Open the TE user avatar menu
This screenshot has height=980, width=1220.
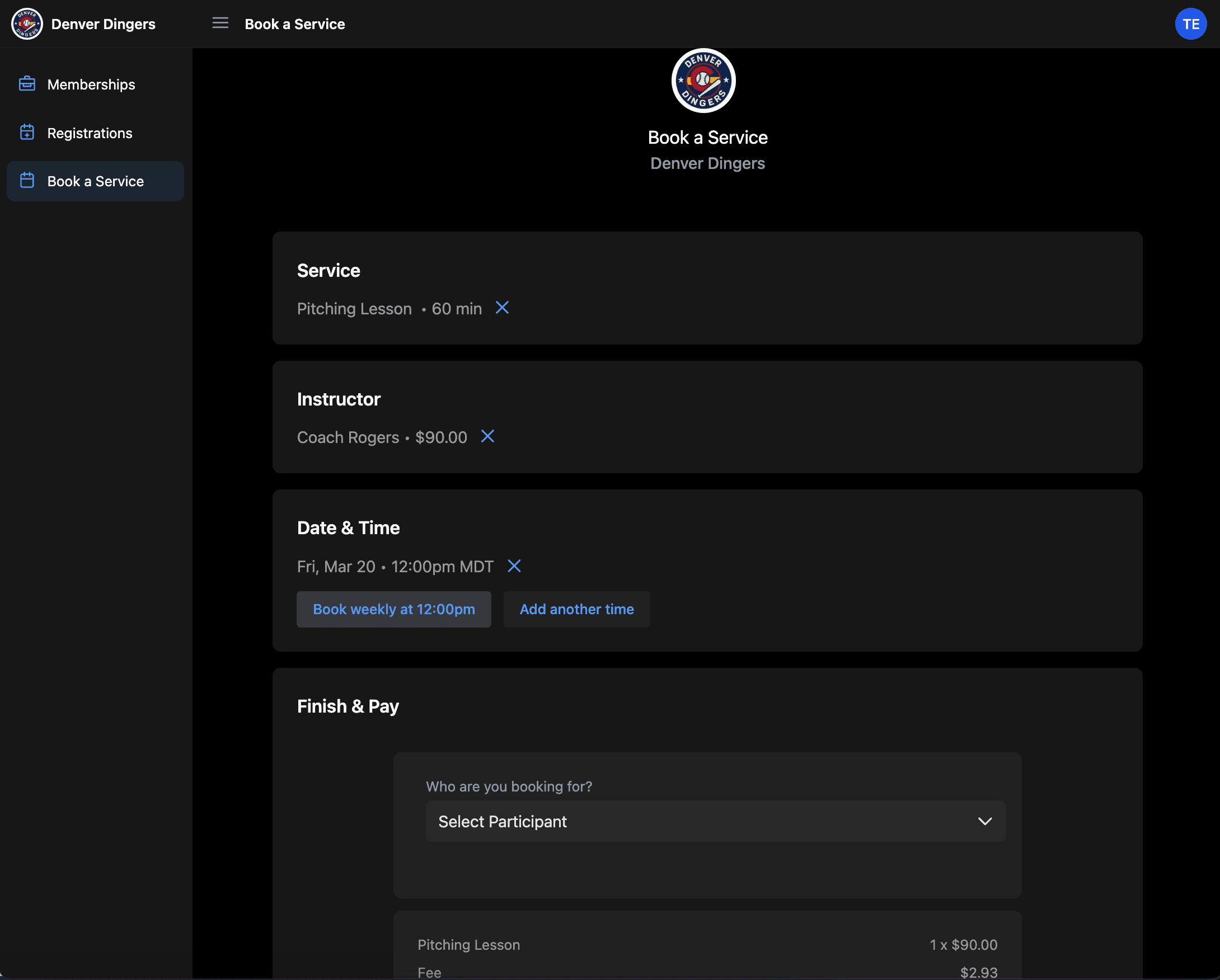click(x=1190, y=23)
